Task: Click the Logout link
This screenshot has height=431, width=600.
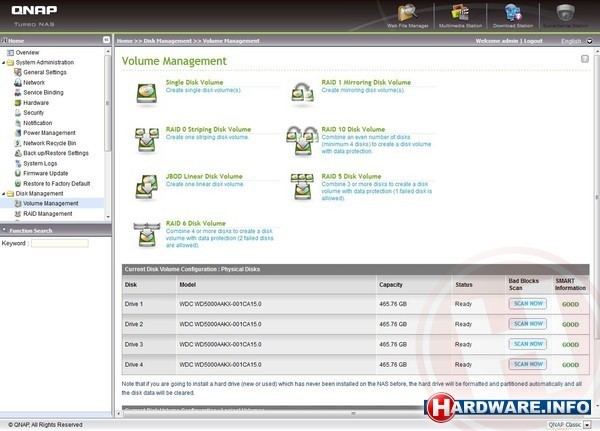Action: coord(533,41)
